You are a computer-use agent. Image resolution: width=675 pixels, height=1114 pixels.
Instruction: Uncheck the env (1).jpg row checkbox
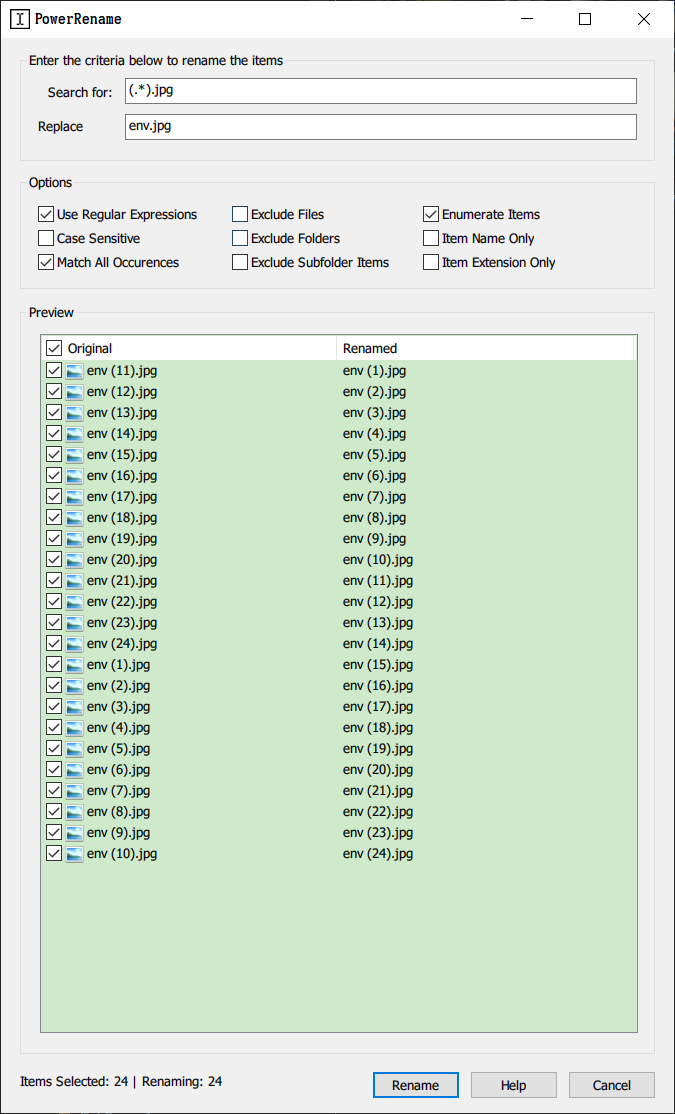54,665
